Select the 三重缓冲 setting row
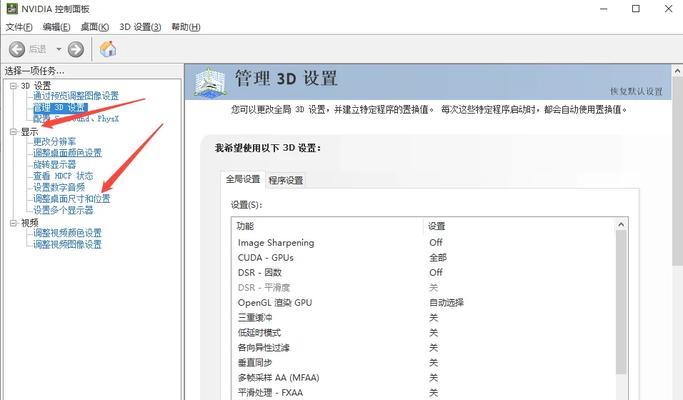The height and width of the screenshot is (400, 683). click(423, 318)
